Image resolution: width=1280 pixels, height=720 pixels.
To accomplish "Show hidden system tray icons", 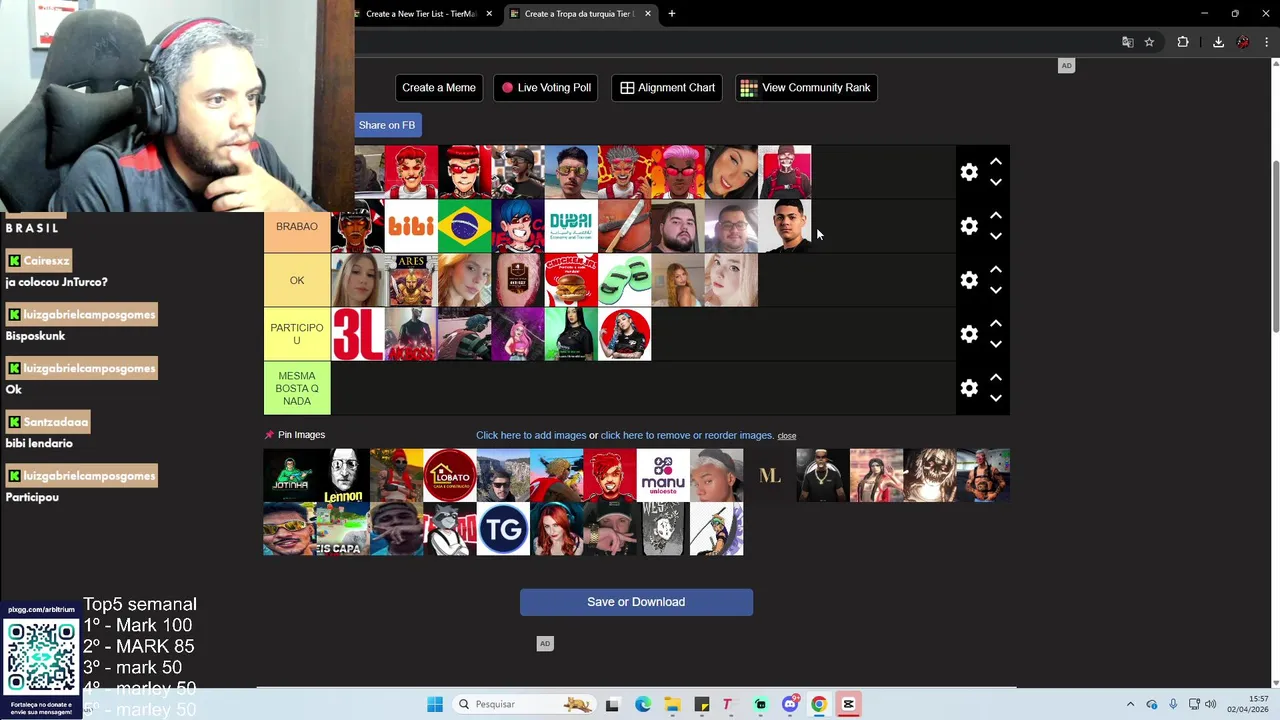I will pos(1130,704).
